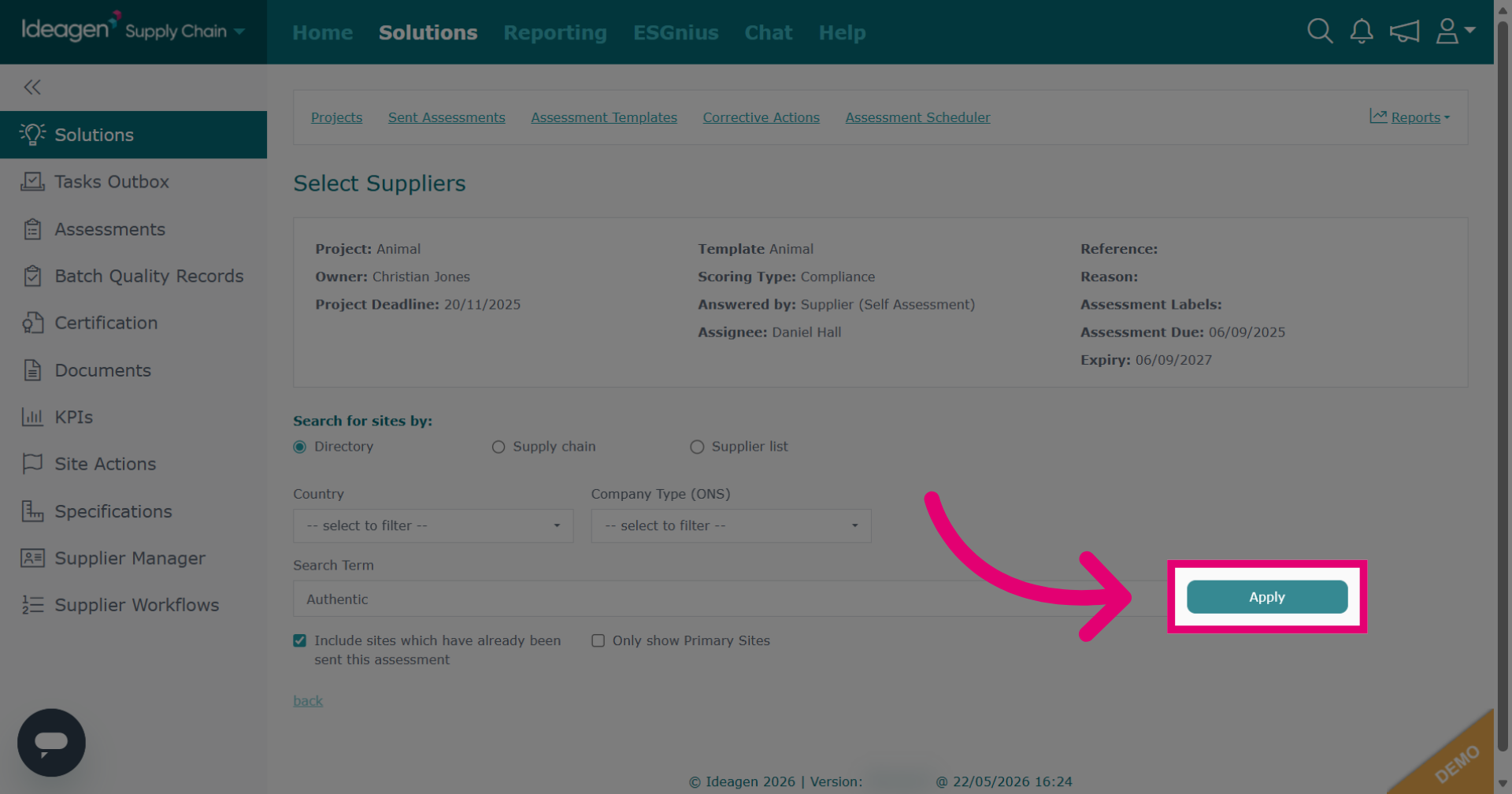Select the Supplier list radio option
Image resolution: width=1512 pixels, height=794 pixels.
point(697,447)
